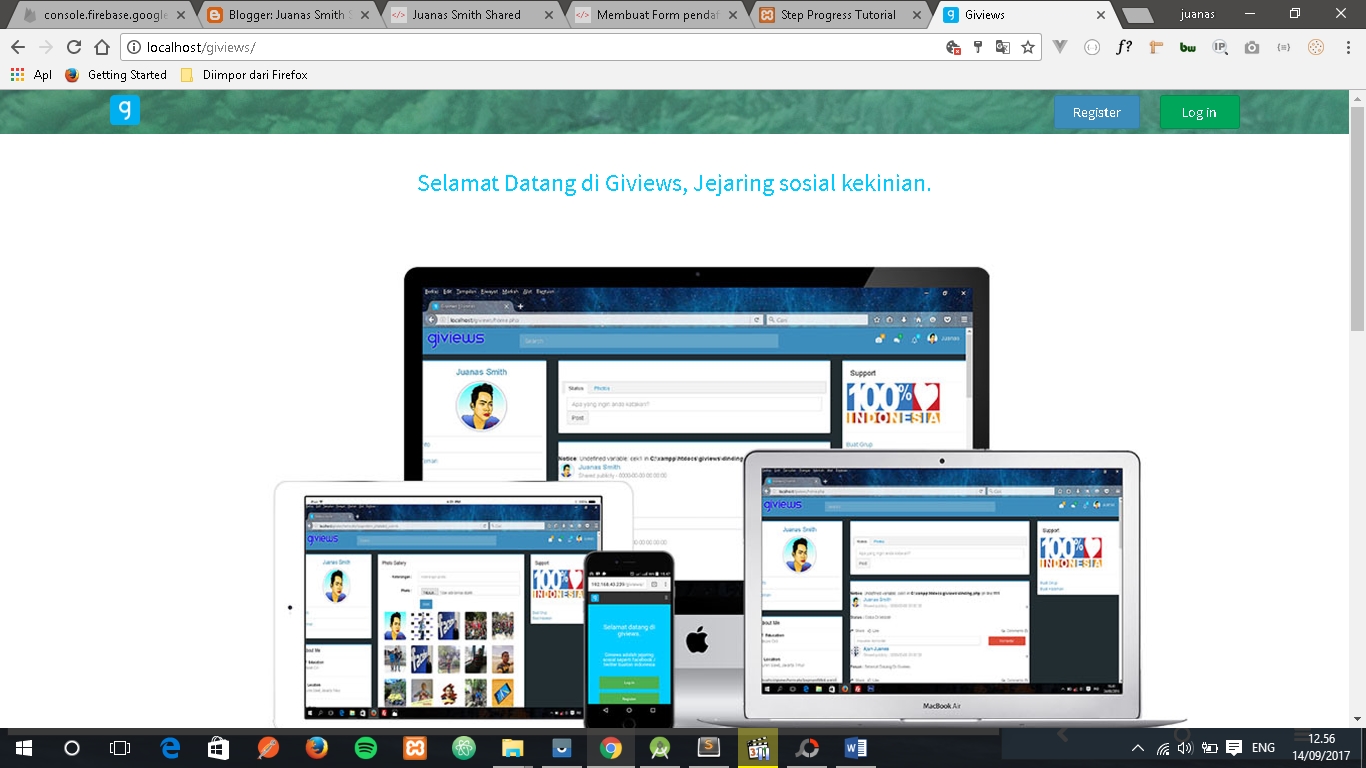Open Android Studio from taskbar

(x=660, y=748)
